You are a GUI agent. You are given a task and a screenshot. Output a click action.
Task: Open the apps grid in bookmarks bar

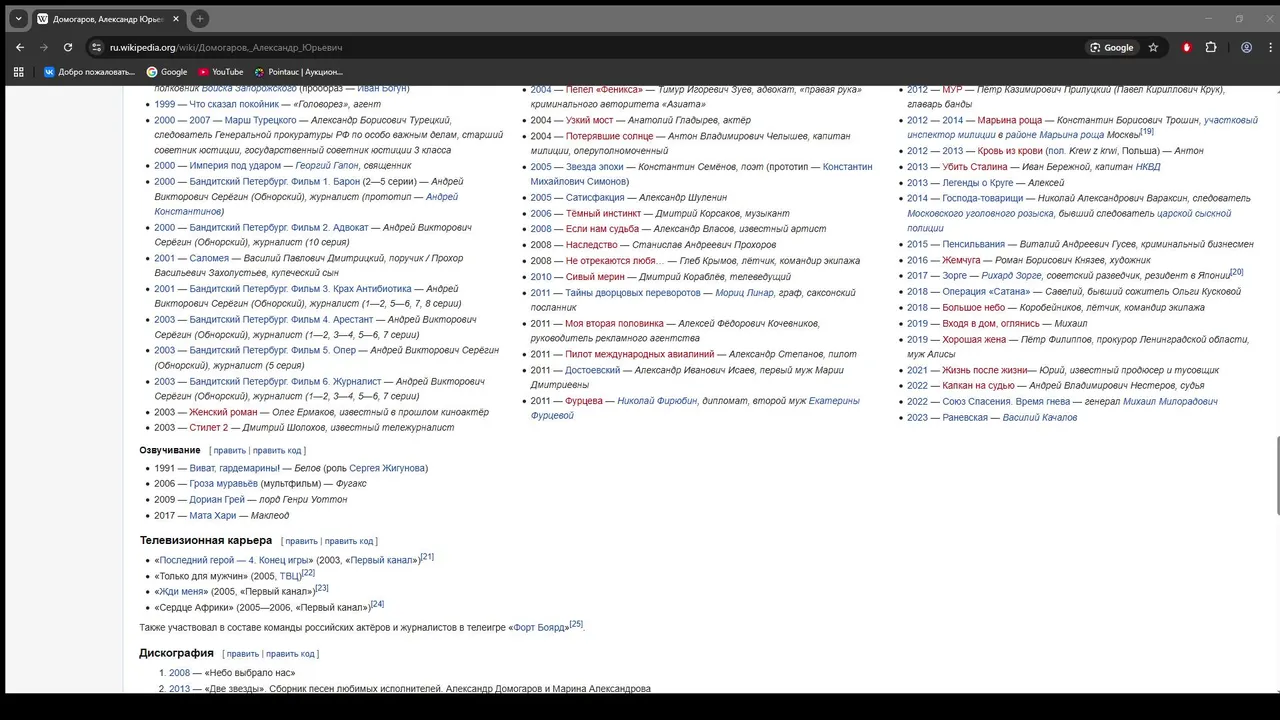pyautogui.click(x=18, y=72)
